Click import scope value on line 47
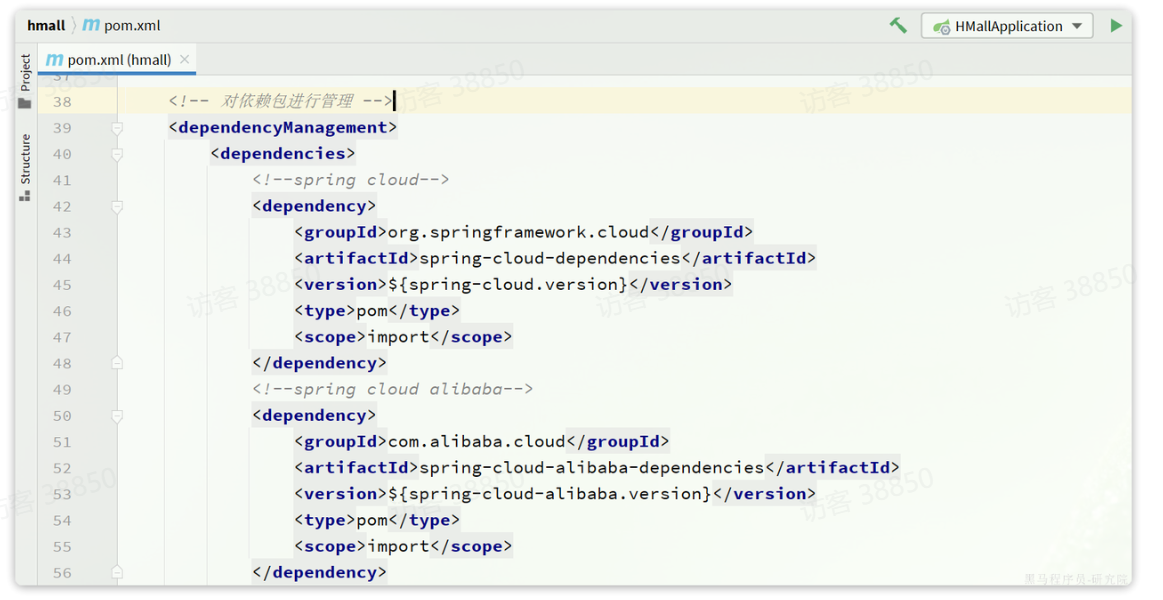The width and height of the screenshot is (1163, 600). click(x=398, y=337)
